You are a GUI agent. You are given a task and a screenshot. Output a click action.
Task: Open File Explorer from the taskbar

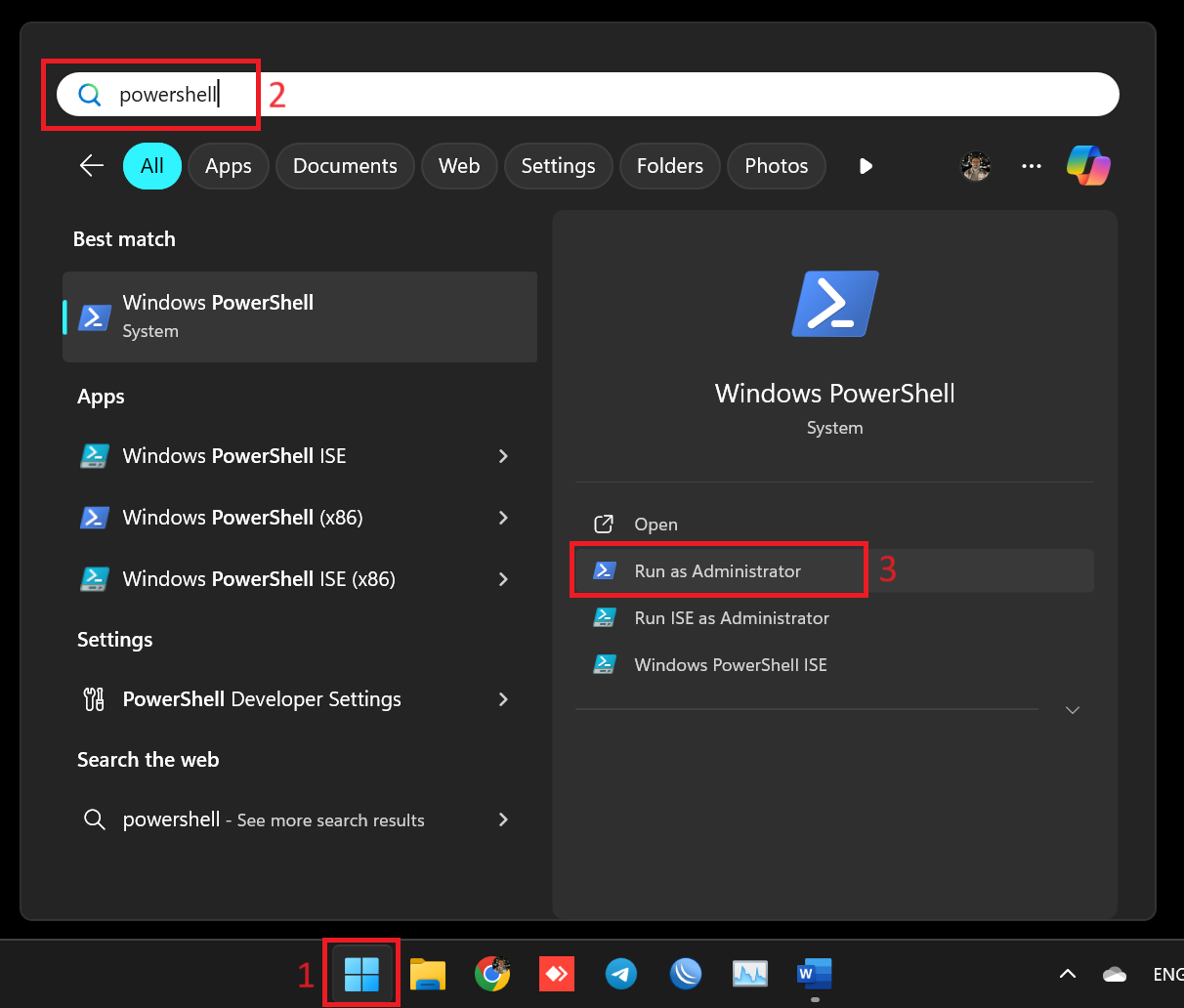click(428, 974)
